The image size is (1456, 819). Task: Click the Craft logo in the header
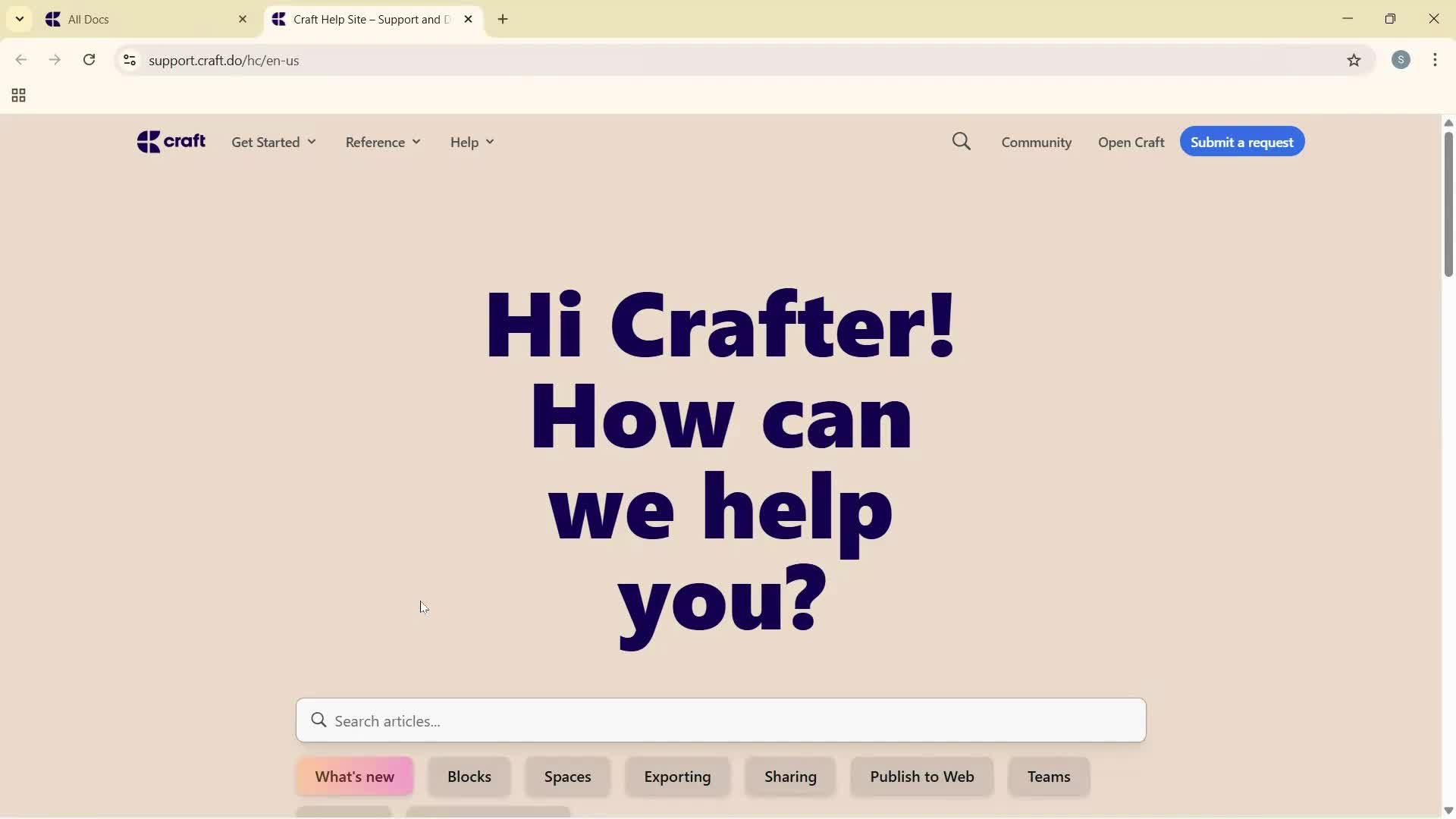[x=171, y=142]
